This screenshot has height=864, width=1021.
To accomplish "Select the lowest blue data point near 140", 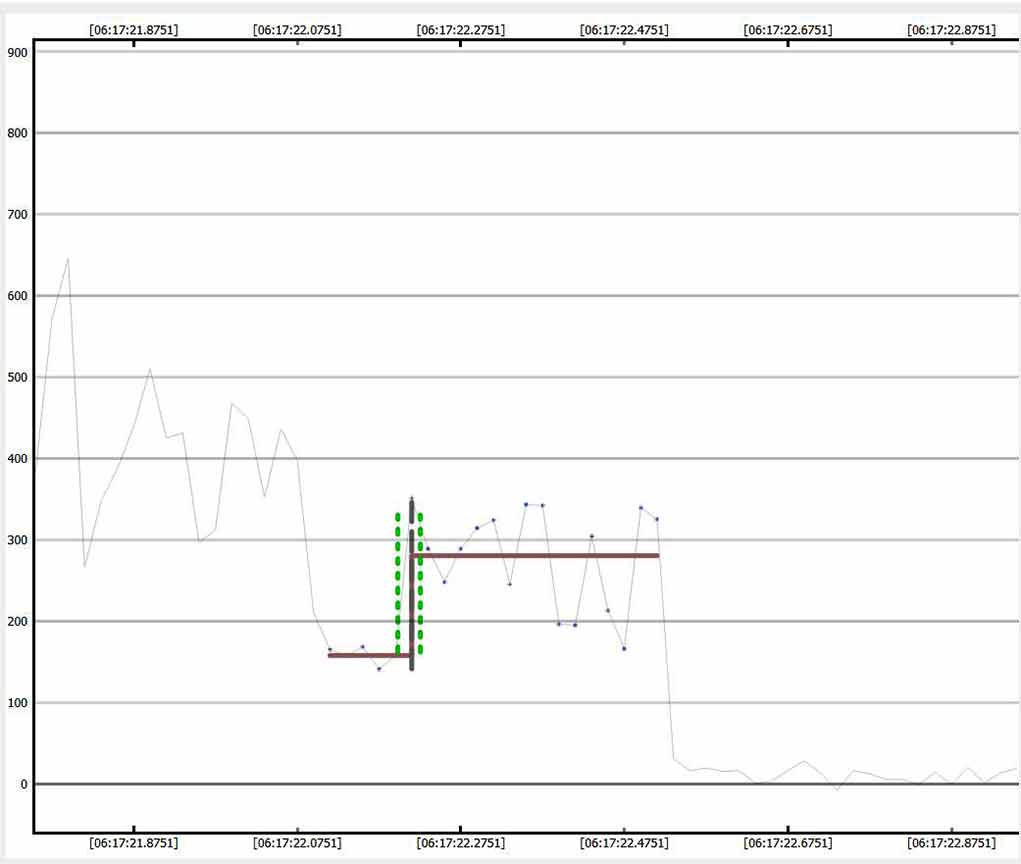I will click(x=379, y=669).
